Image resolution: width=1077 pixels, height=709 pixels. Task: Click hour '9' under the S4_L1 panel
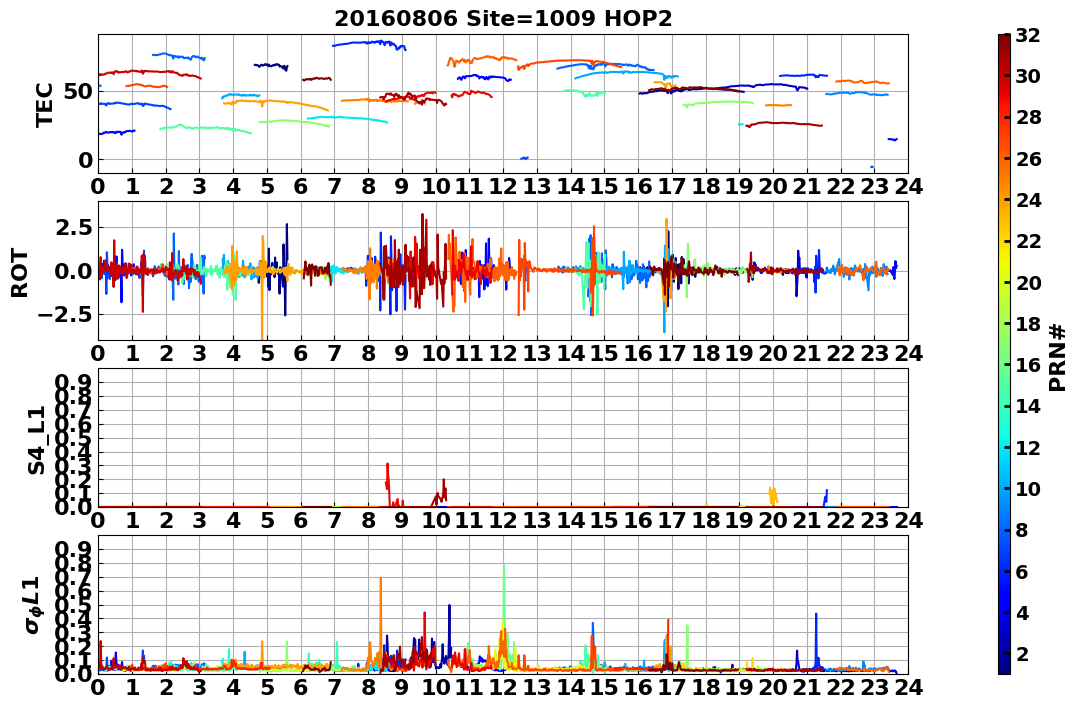pyautogui.click(x=402, y=520)
